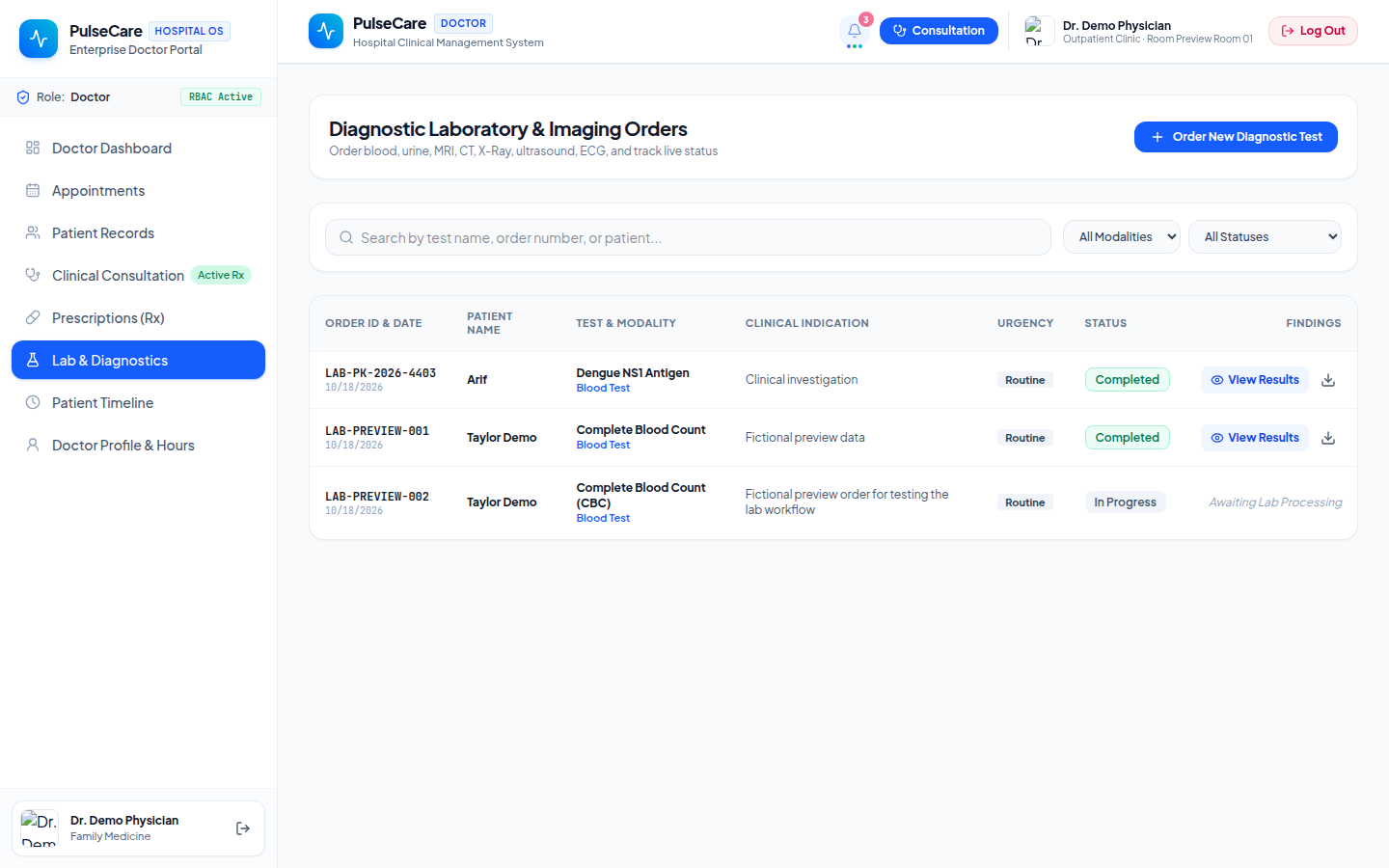Click Order New Diagnostic Test button
This screenshot has width=1389, height=868.
click(1236, 137)
